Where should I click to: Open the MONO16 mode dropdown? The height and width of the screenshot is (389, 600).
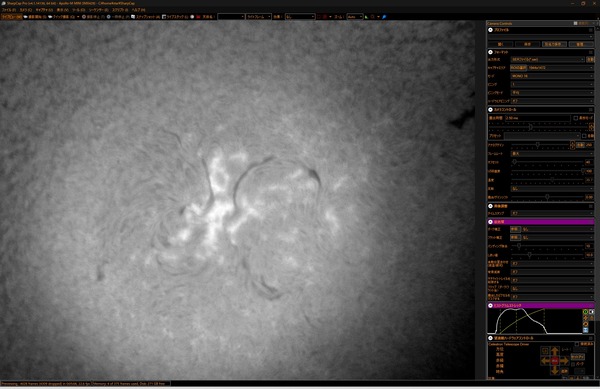coord(552,76)
